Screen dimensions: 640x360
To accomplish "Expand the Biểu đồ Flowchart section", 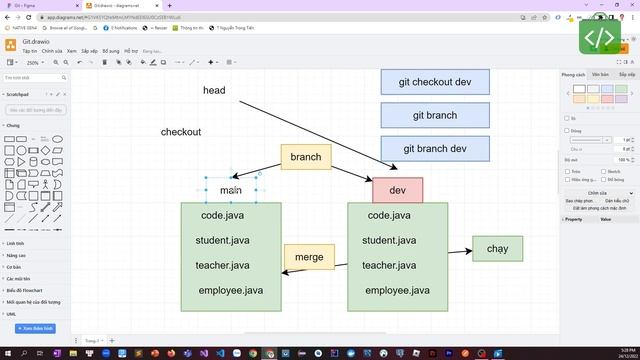I will 22,290.
